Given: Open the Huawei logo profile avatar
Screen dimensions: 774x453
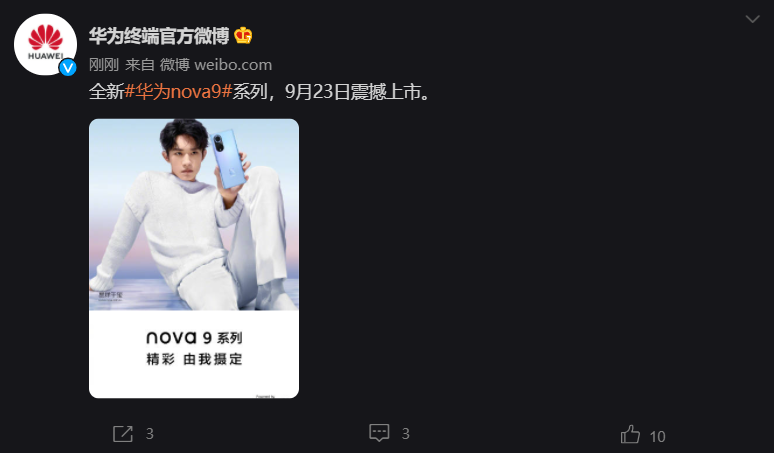Looking at the screenshot, I should (x=45, y=44).
